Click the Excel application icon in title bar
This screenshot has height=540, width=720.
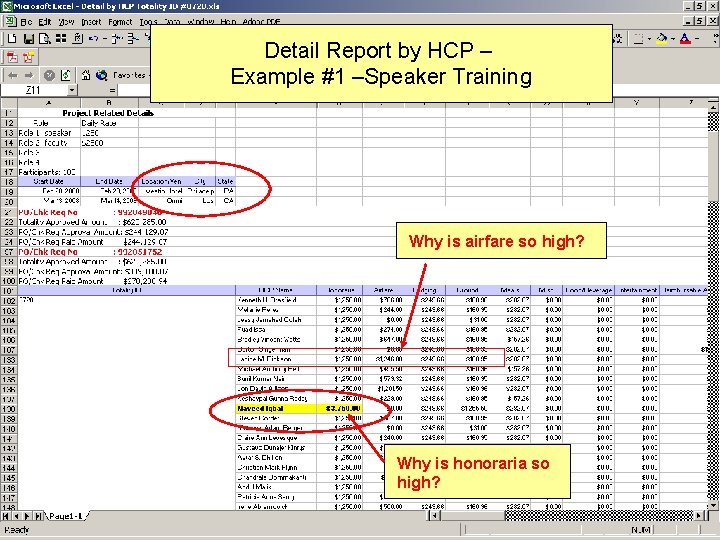6,6
